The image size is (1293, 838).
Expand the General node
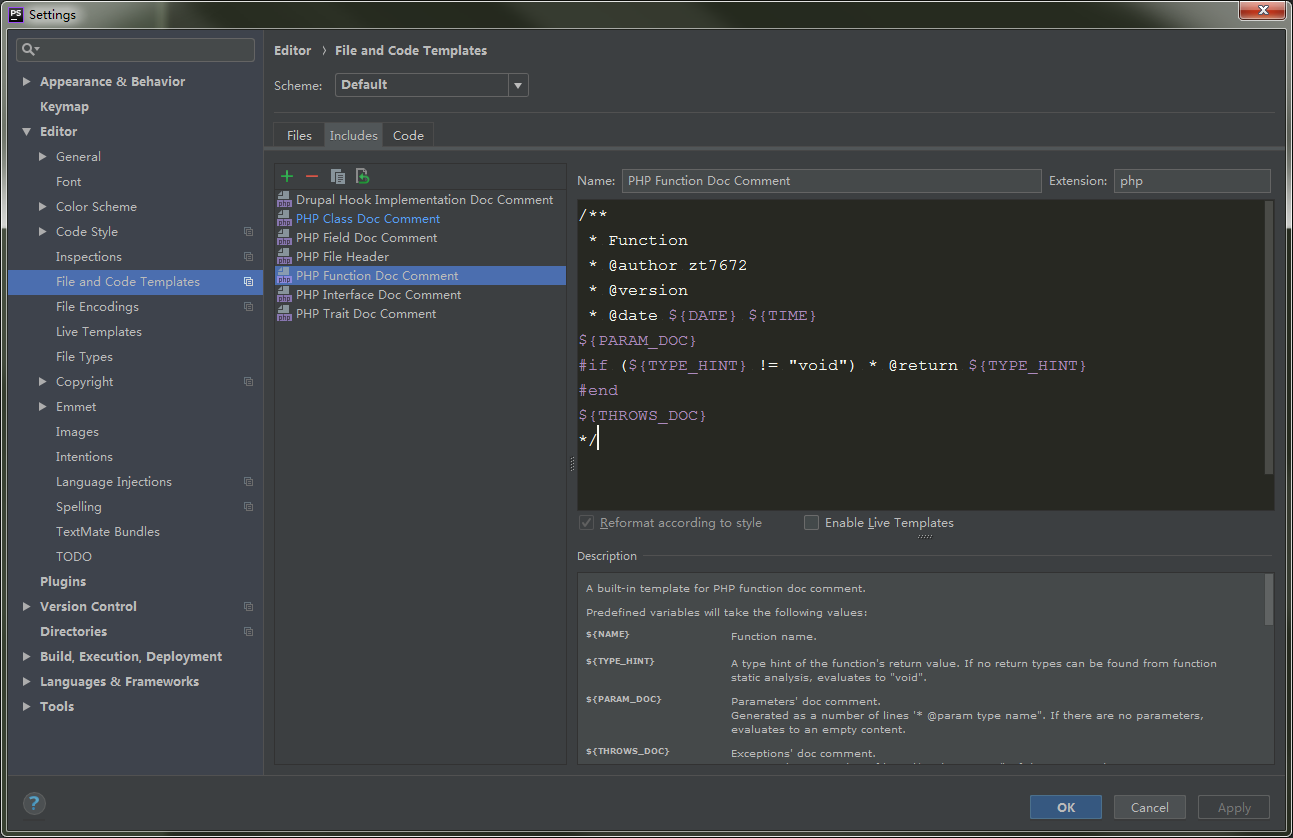point(43,157)
